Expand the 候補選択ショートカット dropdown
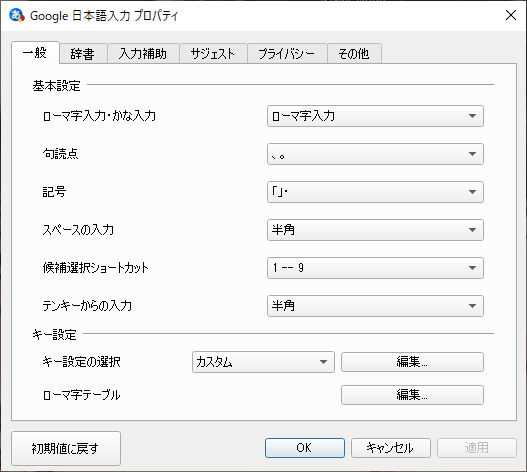This screenshot has width=527, height=472. [x=375, y=268]
